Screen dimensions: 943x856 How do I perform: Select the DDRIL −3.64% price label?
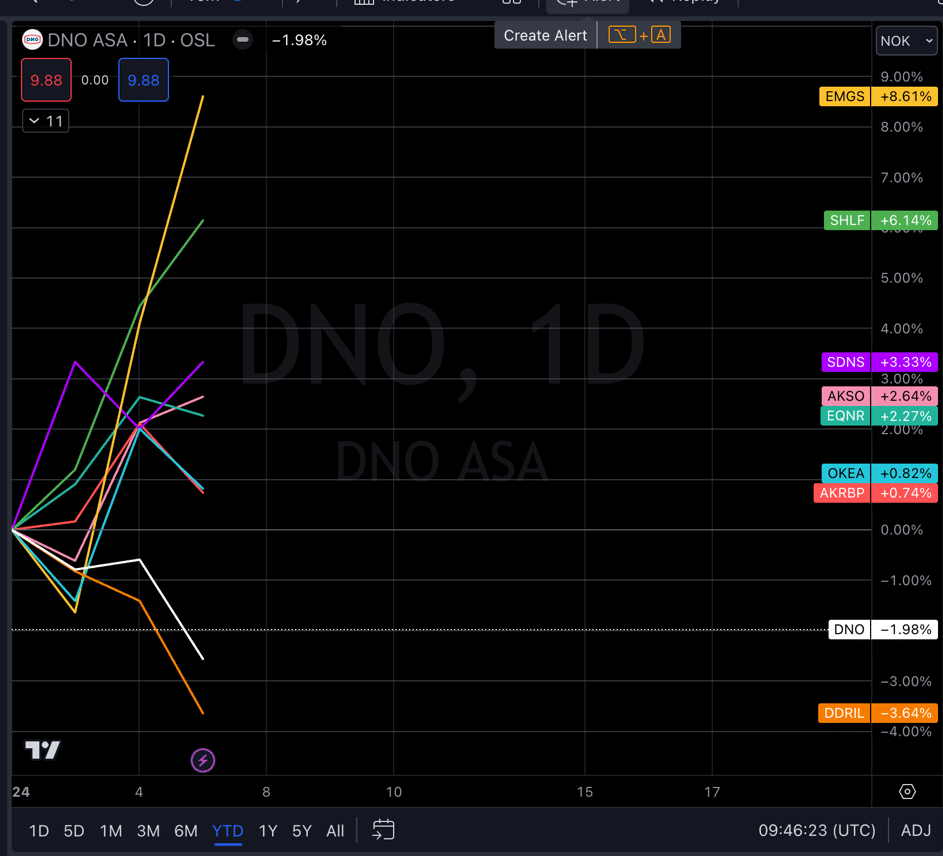877,713
